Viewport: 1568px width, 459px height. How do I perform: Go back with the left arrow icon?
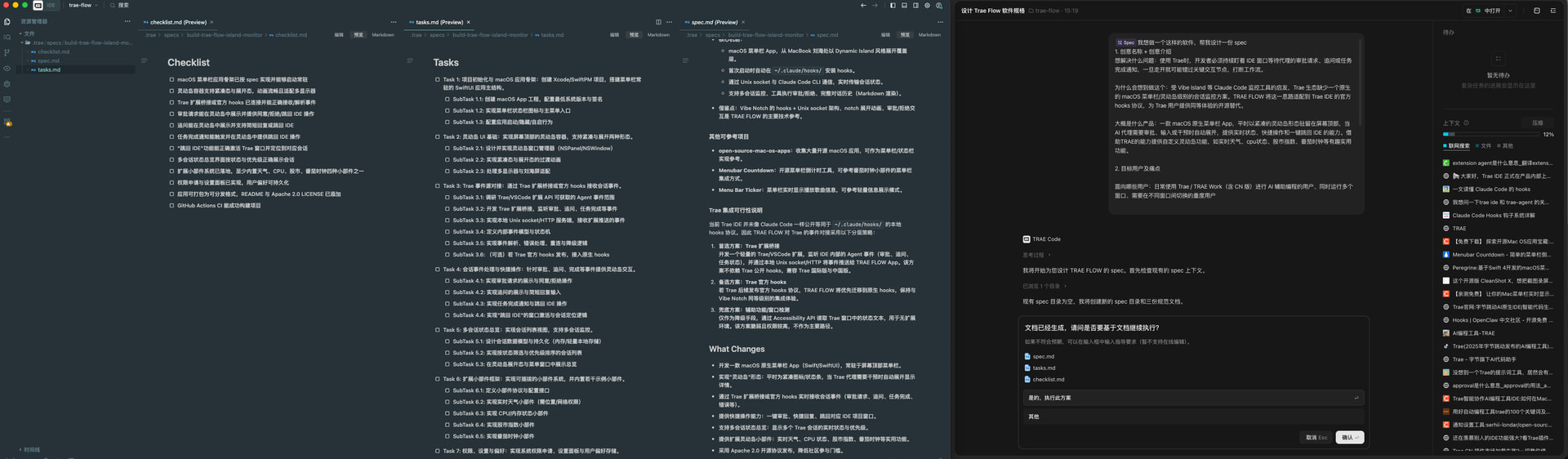coord(863,5)
